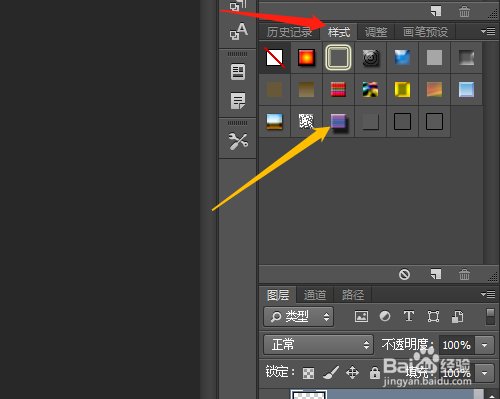Lock position move-arrows icon
This screenshot has width=500, height=399.
coord(352,373)
